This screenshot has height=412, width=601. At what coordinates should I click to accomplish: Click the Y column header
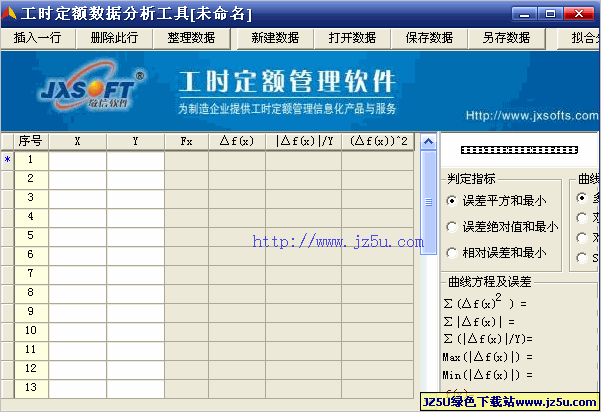click(135, 141)
